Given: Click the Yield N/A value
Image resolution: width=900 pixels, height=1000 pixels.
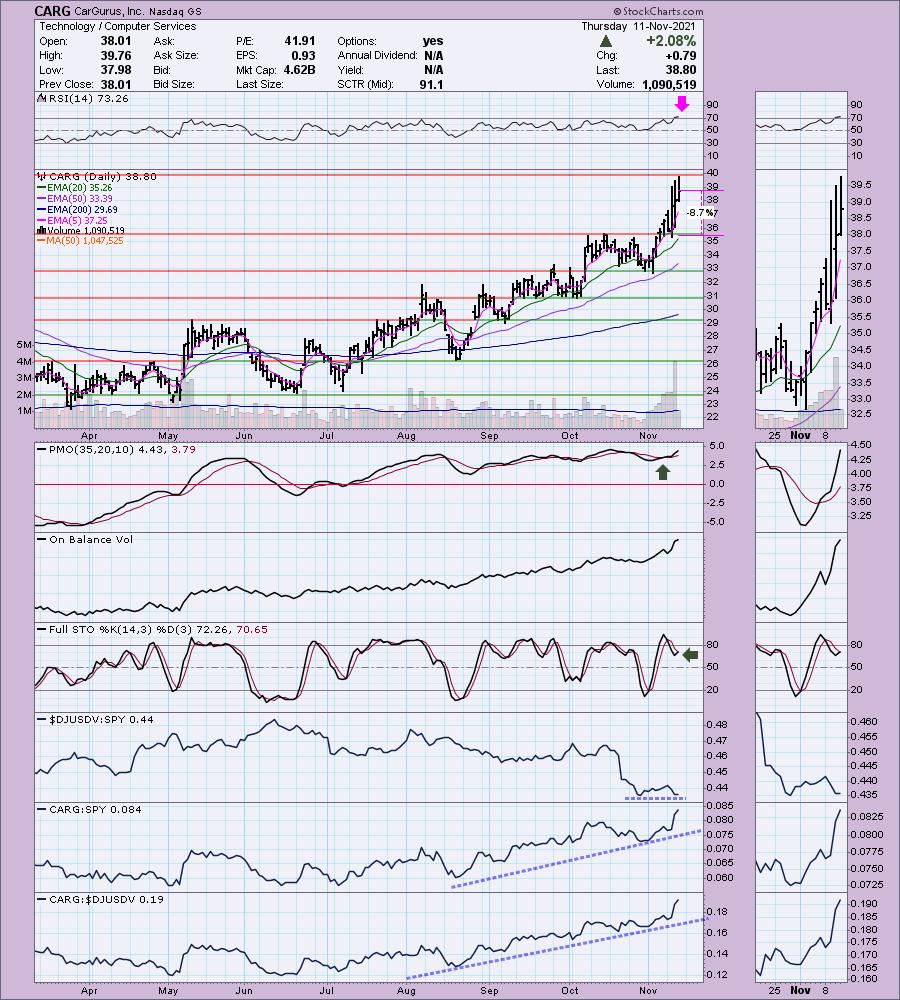Looking at the screenshot, I should point(434,70).
